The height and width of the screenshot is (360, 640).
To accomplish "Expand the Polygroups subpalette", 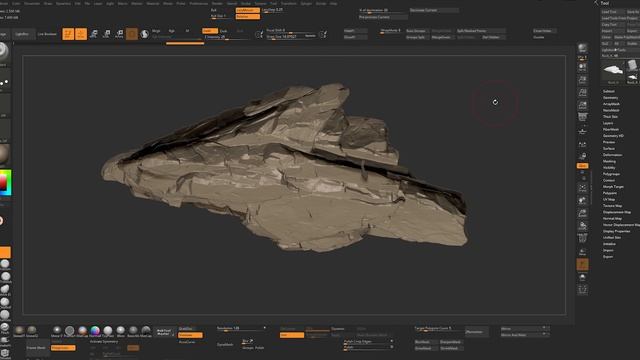I will [x=611, y=174].
